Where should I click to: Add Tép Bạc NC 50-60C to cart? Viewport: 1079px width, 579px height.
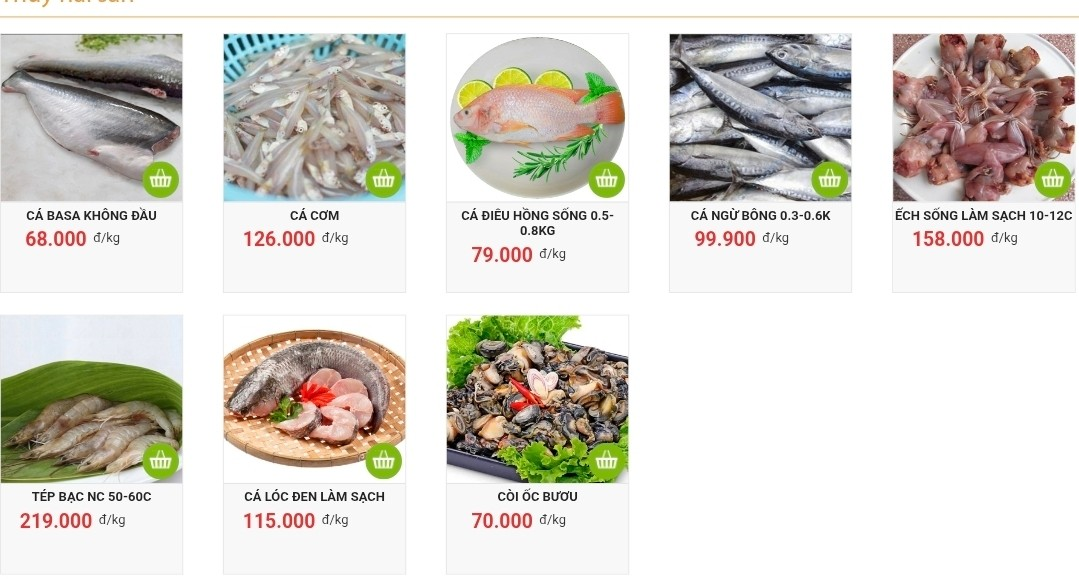(160, 461)
